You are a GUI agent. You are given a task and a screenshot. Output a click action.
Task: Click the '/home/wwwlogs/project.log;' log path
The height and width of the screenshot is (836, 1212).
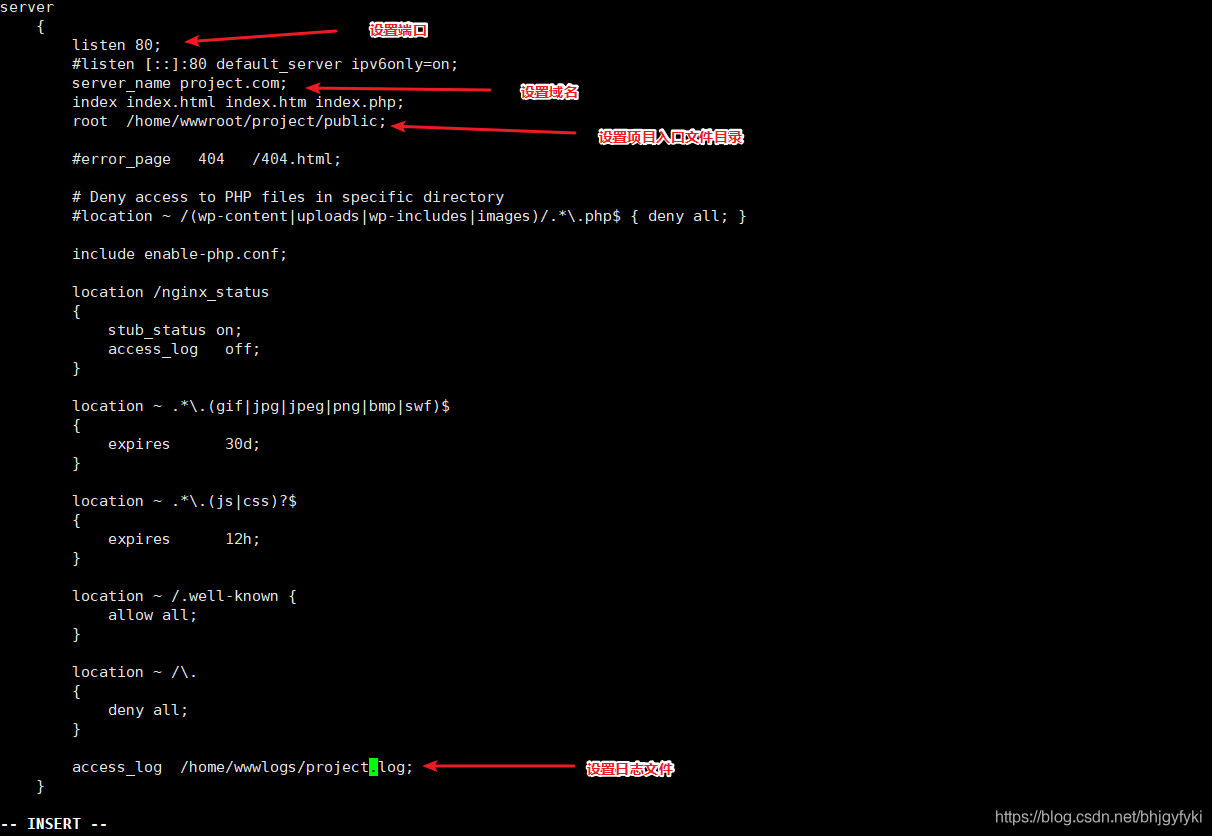(297, 767)
